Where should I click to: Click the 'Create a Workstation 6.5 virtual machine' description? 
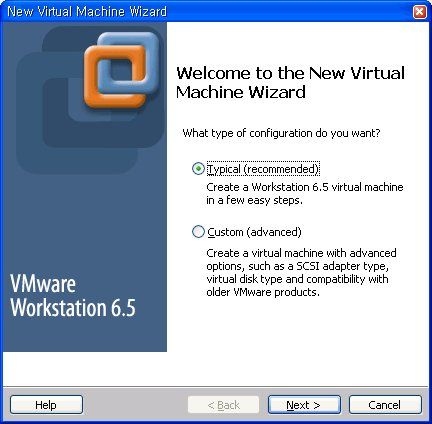click(305, 193)
